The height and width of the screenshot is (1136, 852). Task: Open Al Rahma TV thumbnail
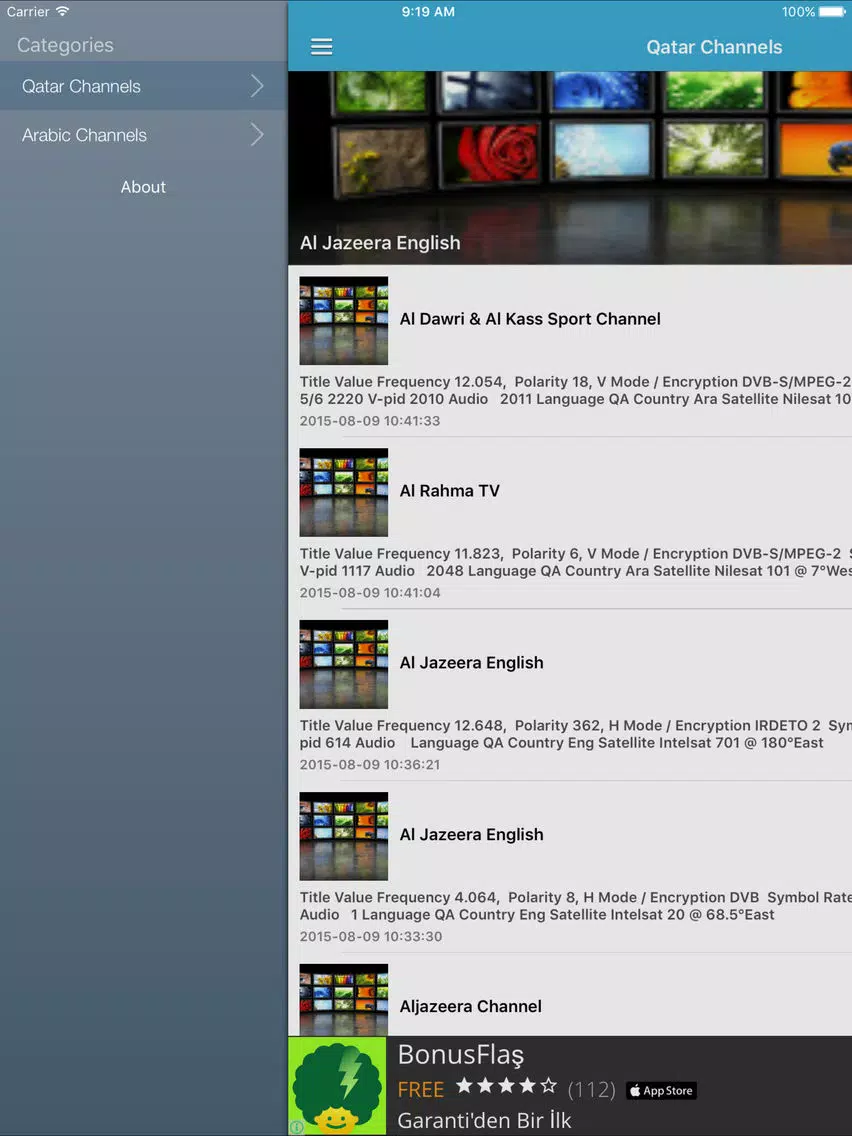(x=343, y=492)
